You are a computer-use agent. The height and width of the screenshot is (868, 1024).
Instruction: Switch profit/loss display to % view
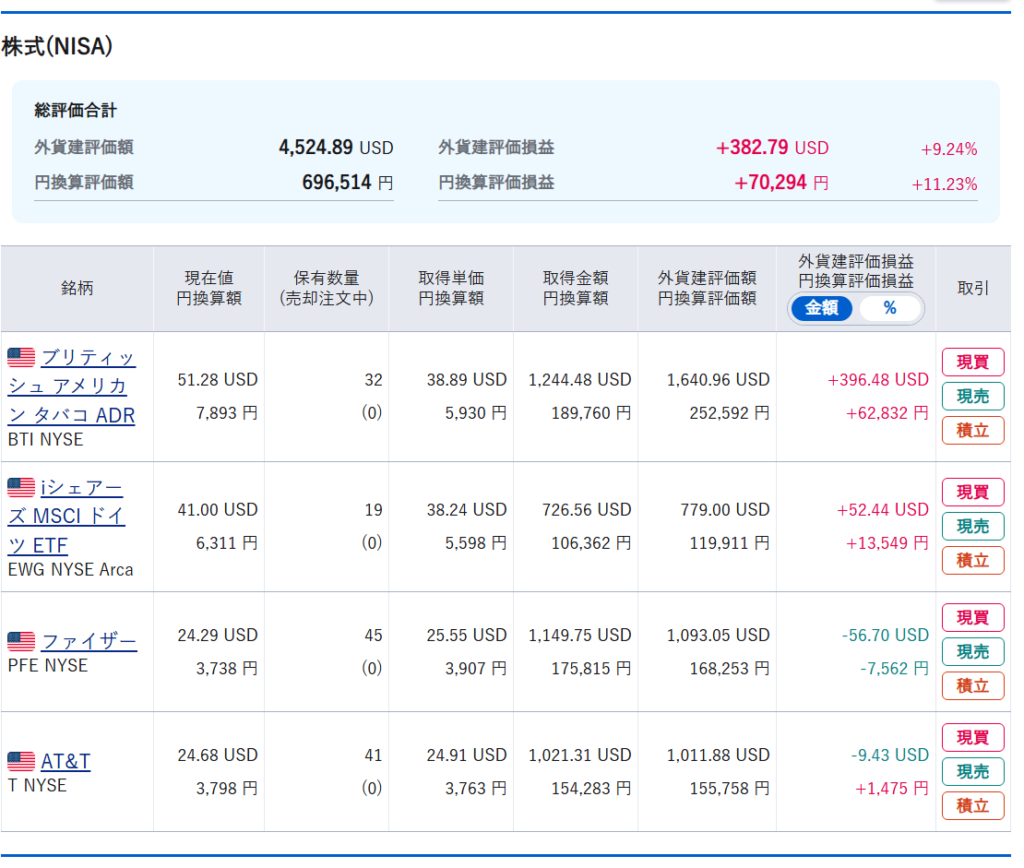(889, 308)
